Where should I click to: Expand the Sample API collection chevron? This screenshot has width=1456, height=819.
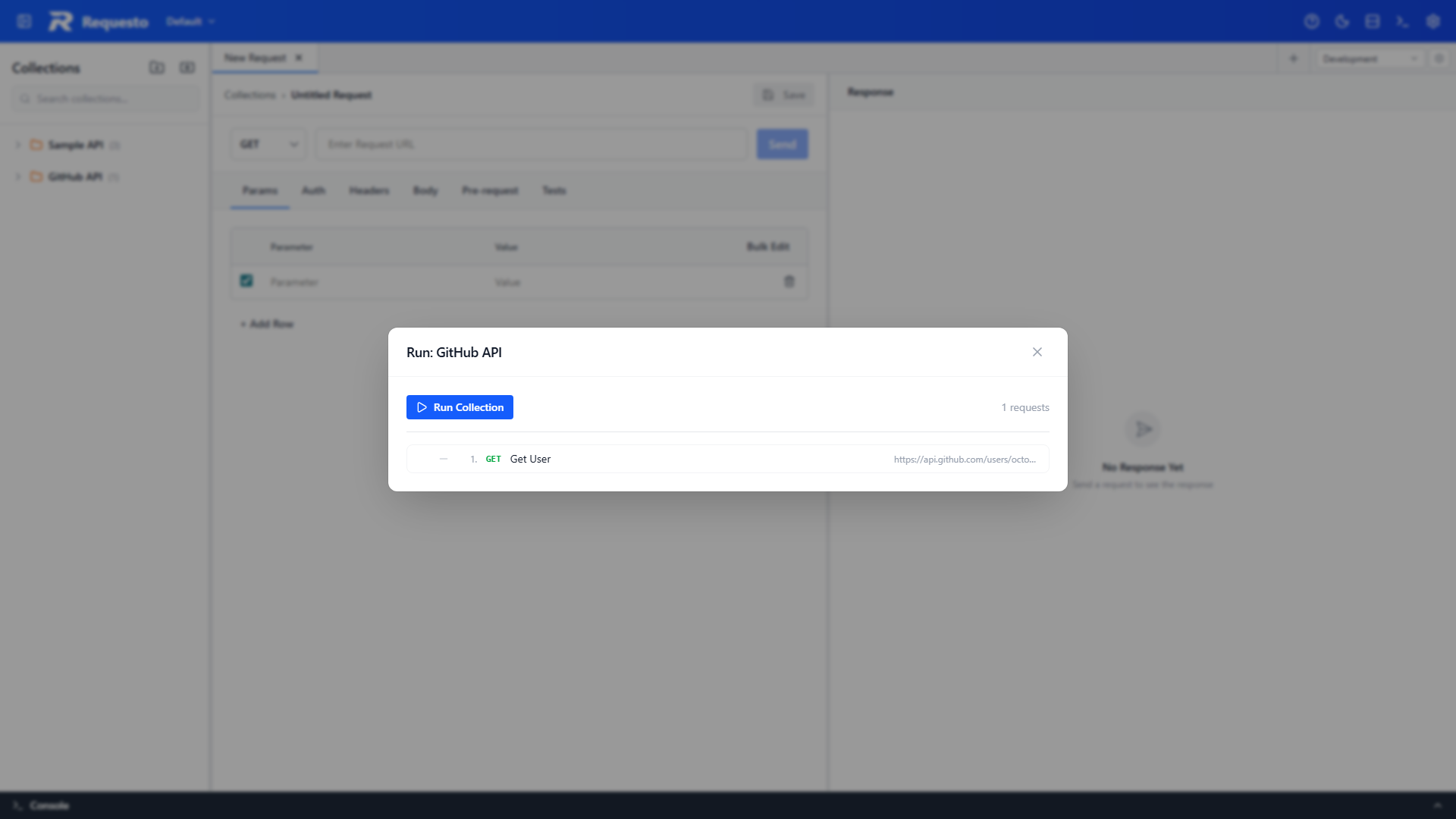pos(17,144)
